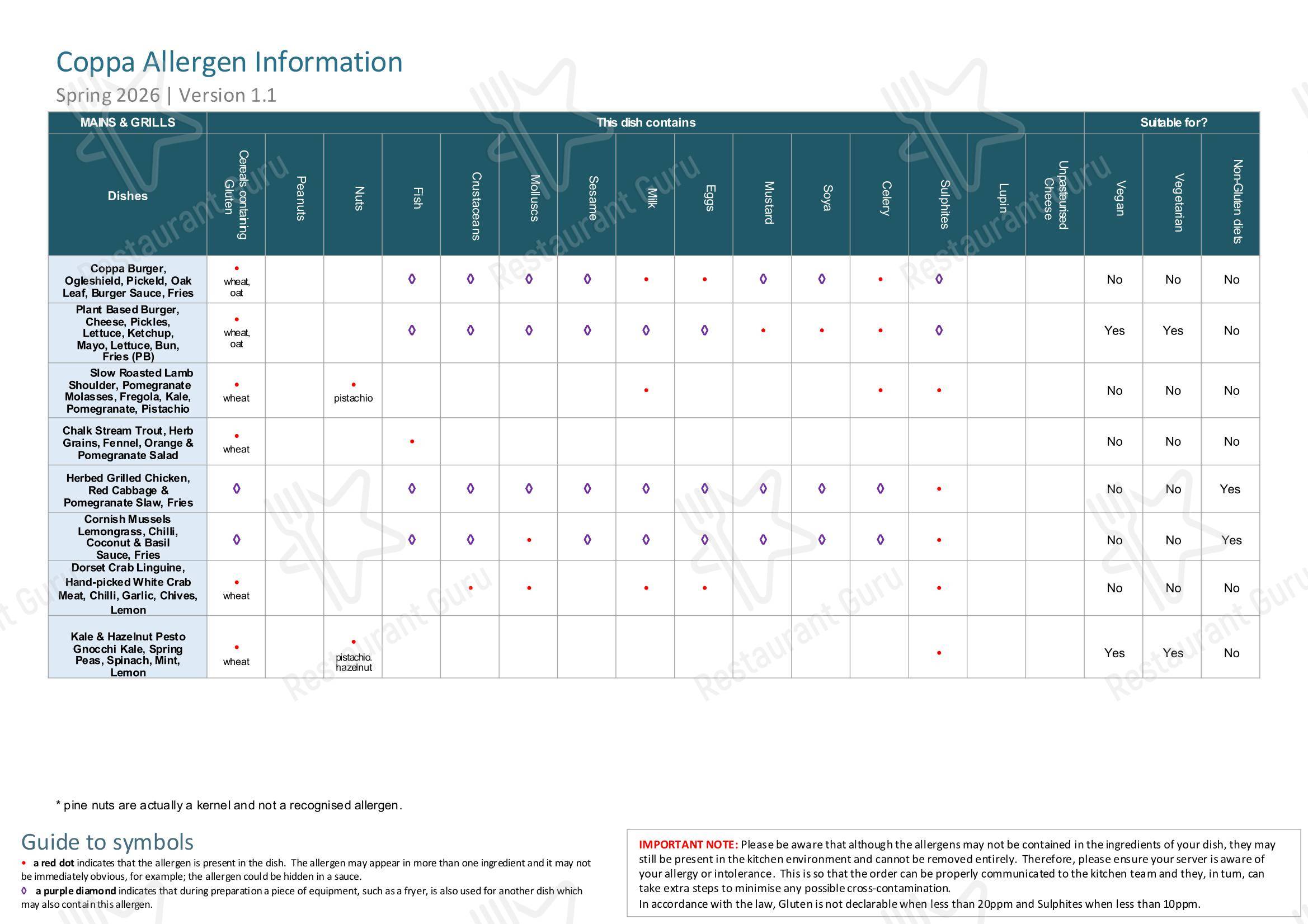The height and width of the screenshot is (924, 1308).
Task: Click the Molluscs red dot for Cornish Mussels
Action: click(529, 540)
